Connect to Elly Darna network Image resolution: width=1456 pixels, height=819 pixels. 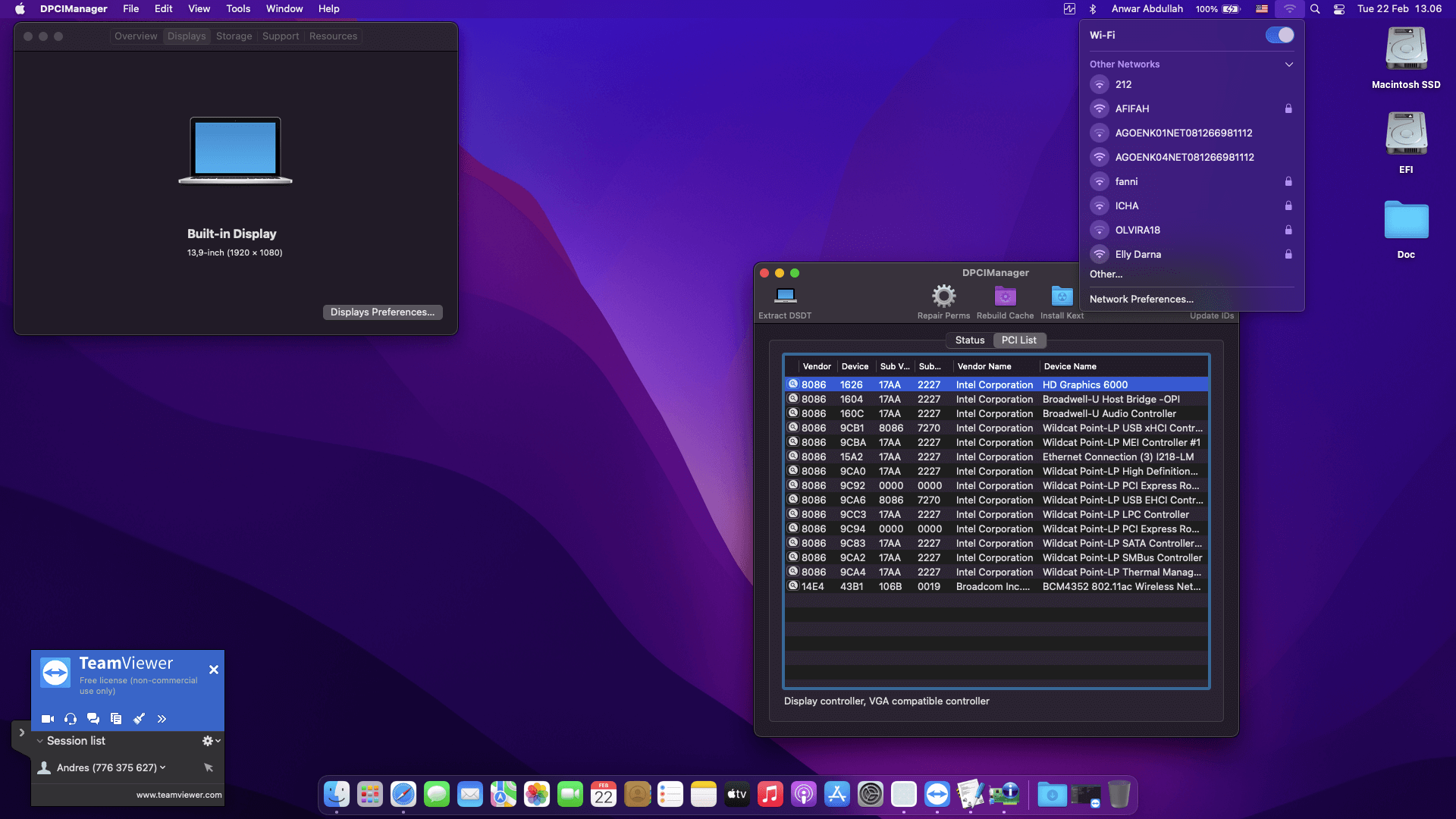coord(1191,254)
